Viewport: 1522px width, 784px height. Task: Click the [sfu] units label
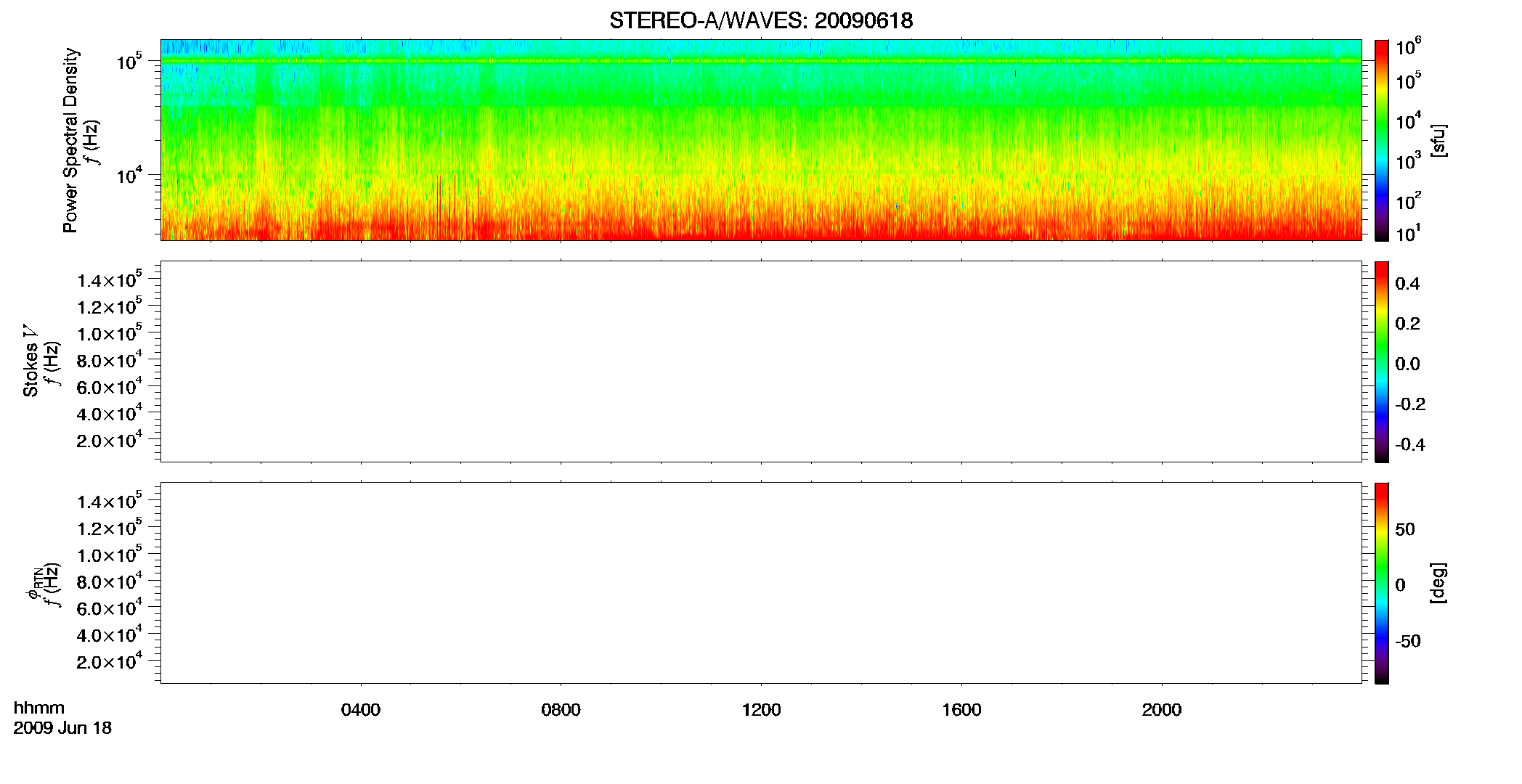point(1438,140)
